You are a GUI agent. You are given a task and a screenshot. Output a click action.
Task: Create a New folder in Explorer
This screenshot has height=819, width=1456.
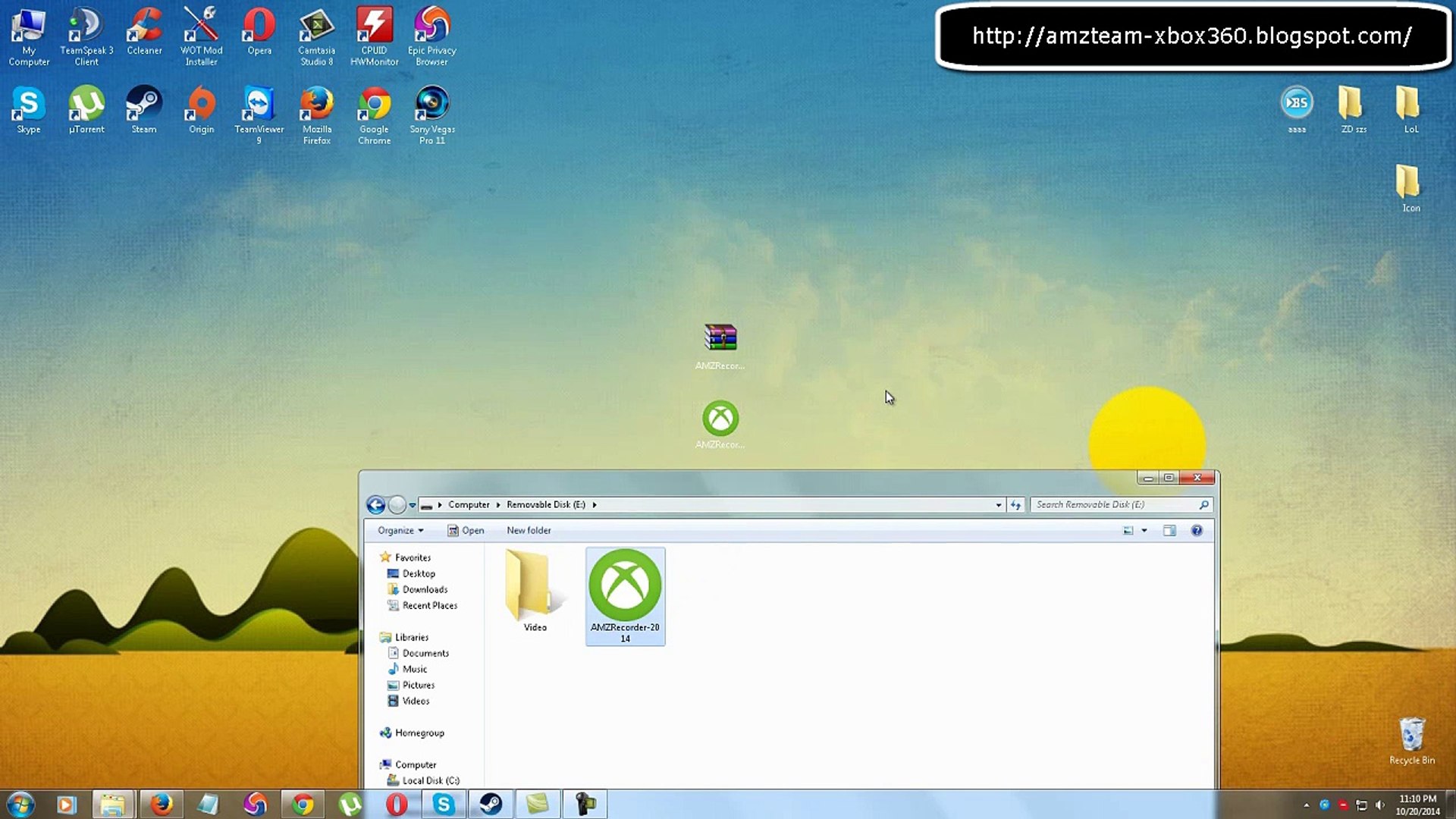(529, 530)
